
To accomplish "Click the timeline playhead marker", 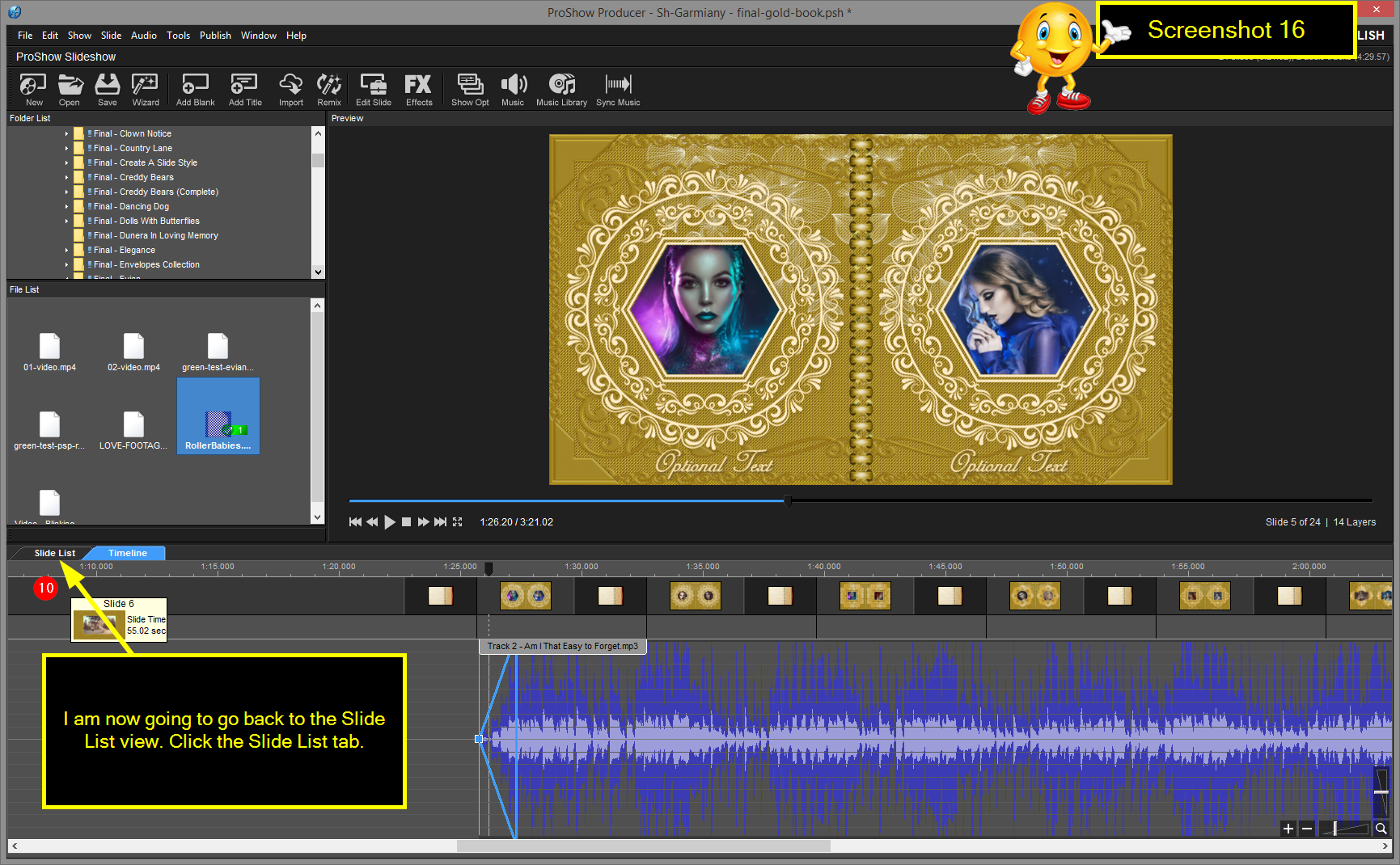I will [489, 569].
